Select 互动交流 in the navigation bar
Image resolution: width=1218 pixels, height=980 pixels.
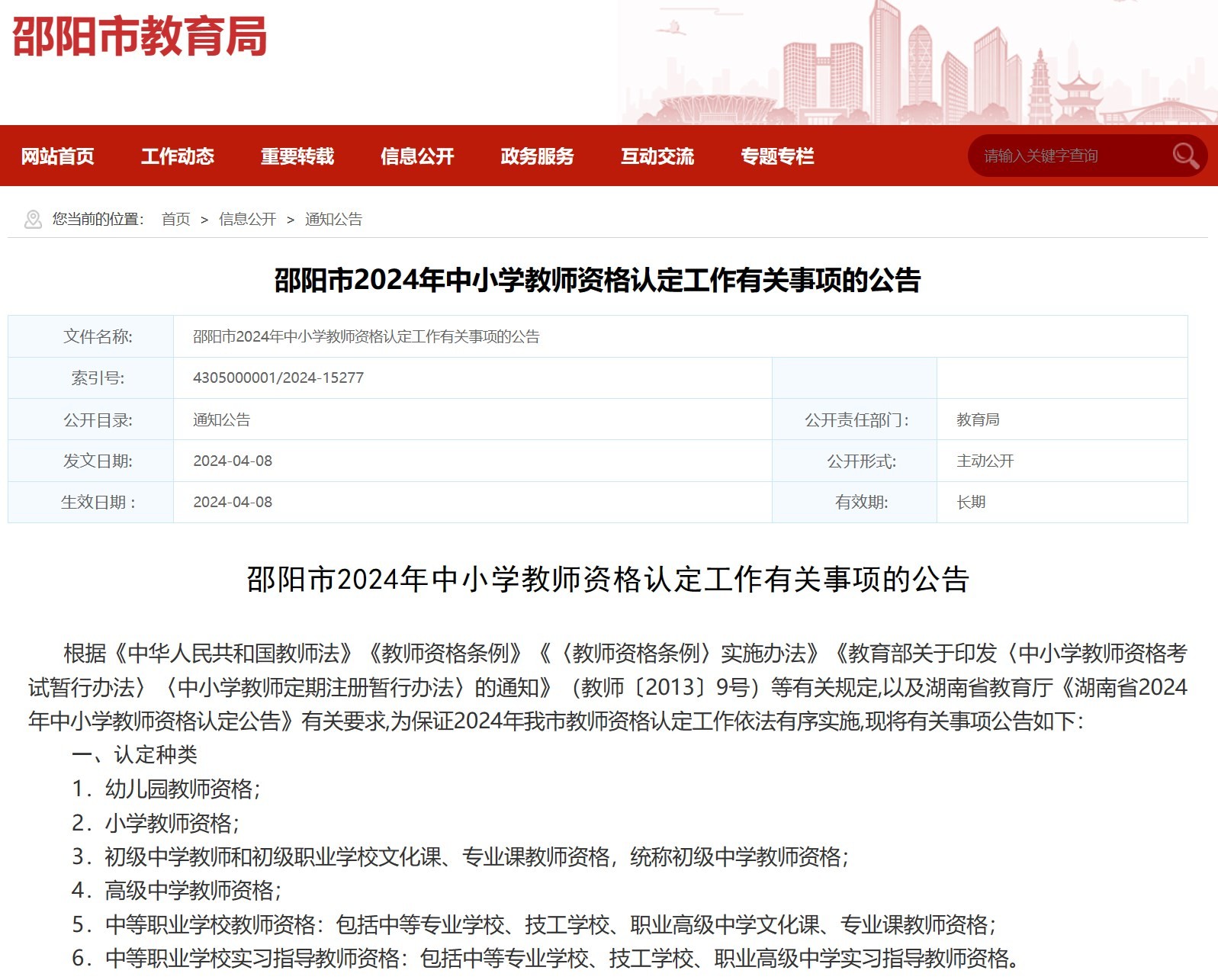[657, 156]
